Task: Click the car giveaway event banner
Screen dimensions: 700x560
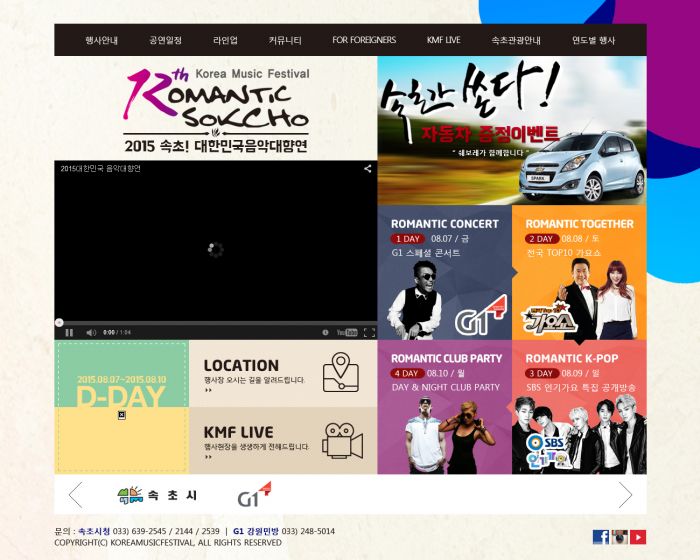Action: tap(511, 130)
